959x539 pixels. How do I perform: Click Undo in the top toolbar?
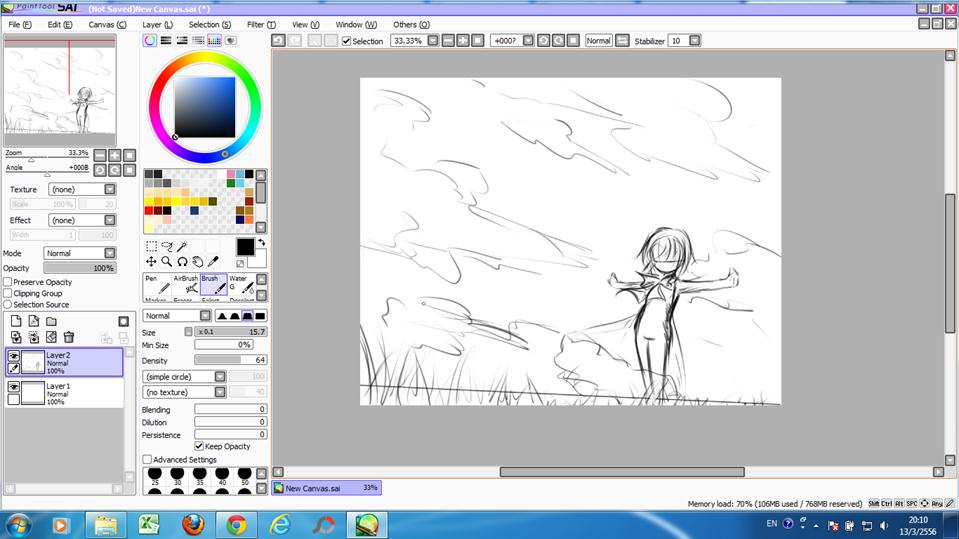(278, 40)
